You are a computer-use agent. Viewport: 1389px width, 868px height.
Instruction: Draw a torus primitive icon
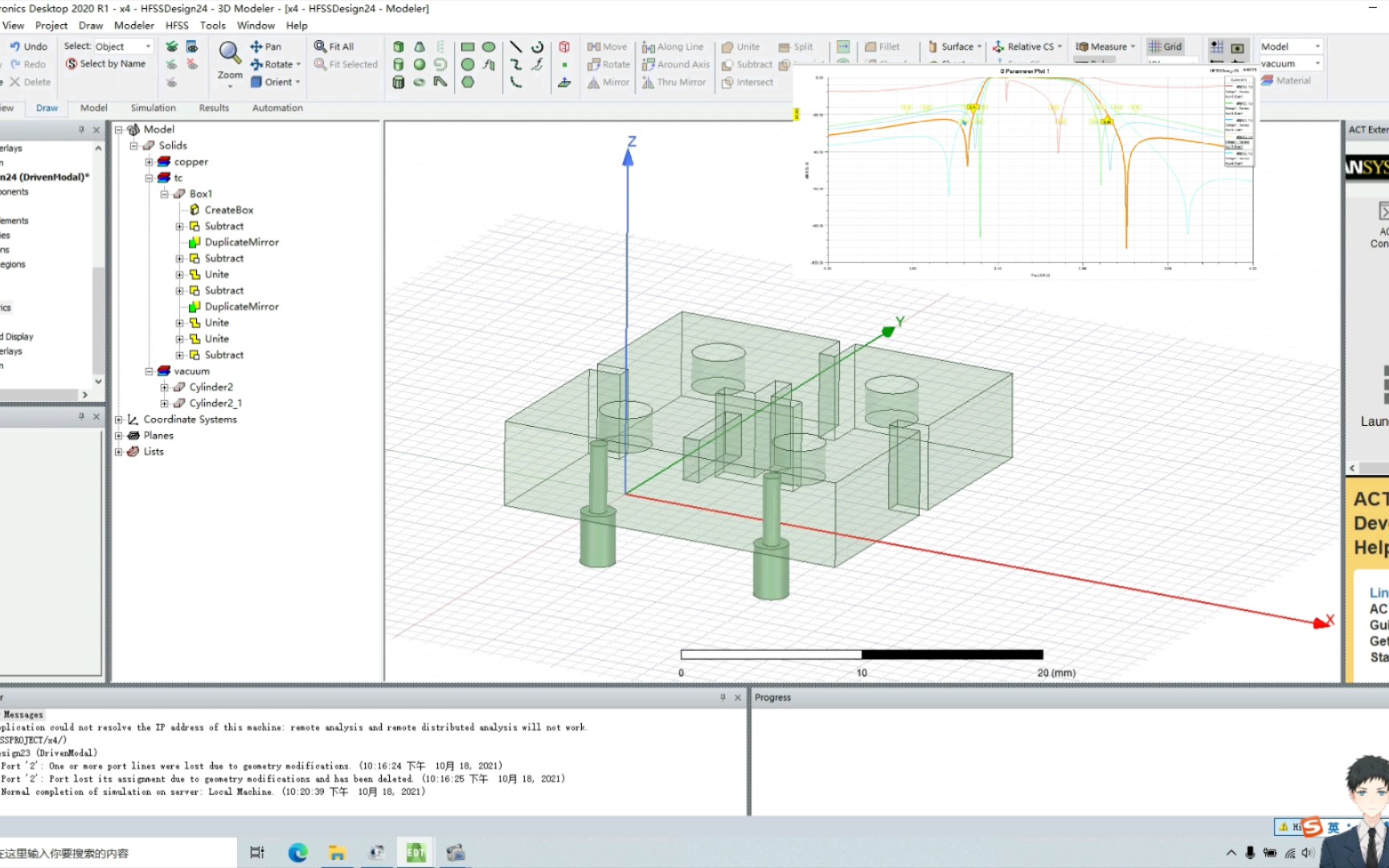pos(420,82)
